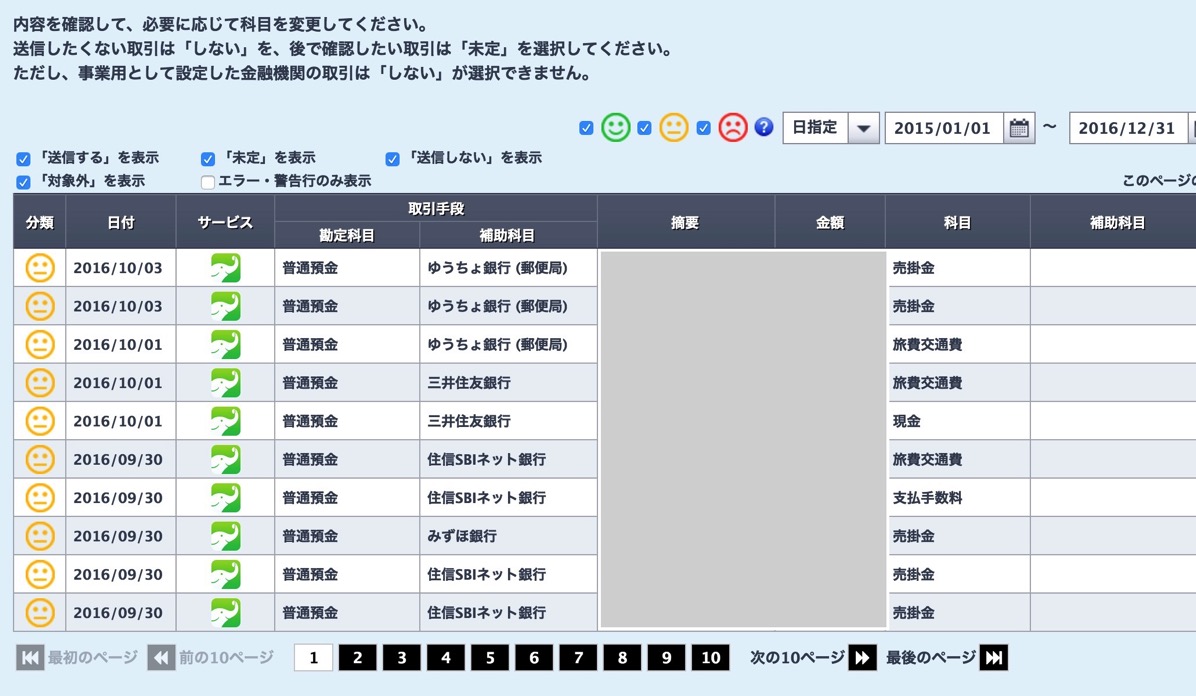Toggle the 「送信する」を表示 checkbox
The width and height of the screenshot is (1196, 696).
[23, 159]
